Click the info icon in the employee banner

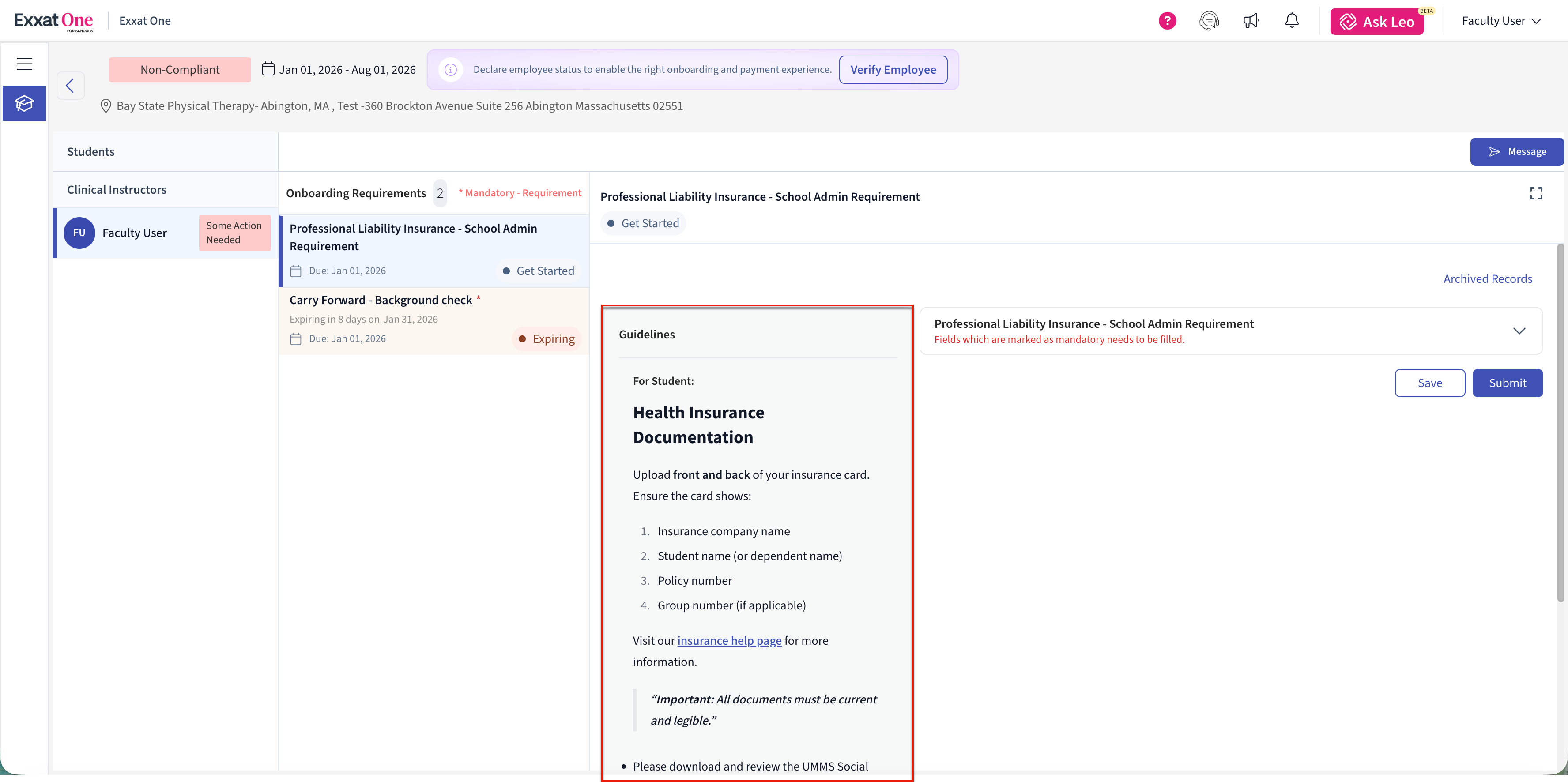450,70
